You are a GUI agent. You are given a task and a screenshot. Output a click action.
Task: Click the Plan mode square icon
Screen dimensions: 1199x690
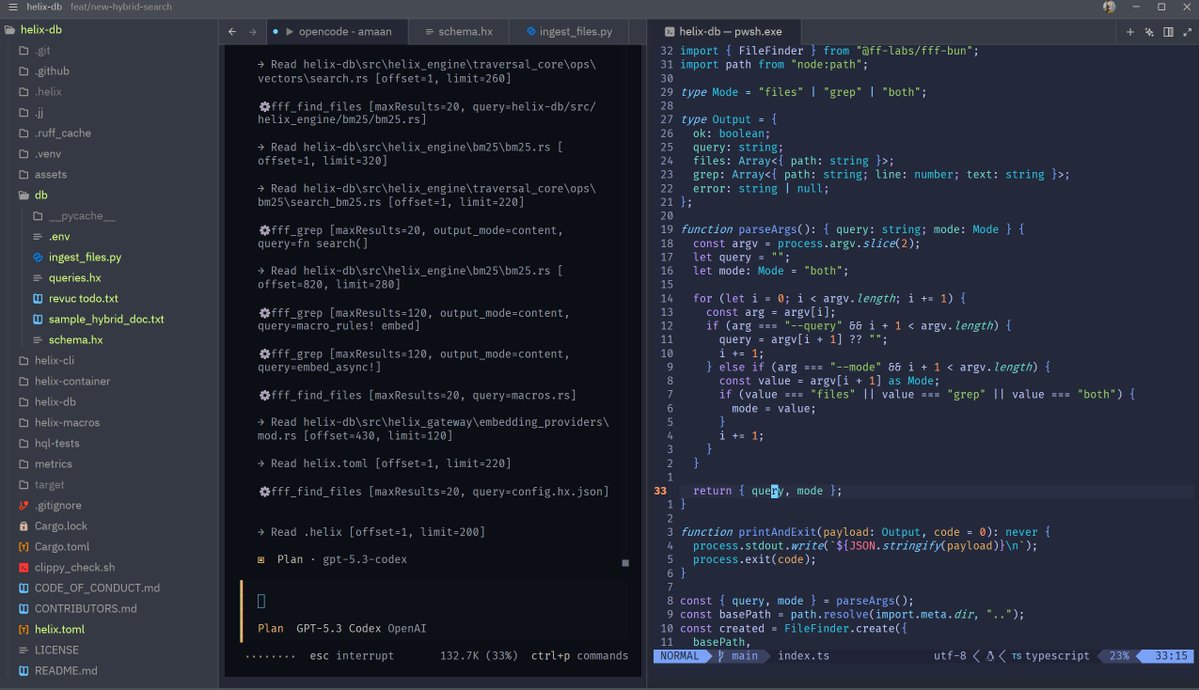point(261,560)
